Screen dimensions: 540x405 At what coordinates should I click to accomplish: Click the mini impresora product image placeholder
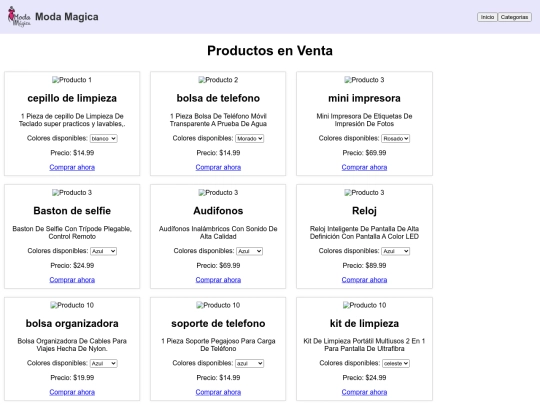364,80
